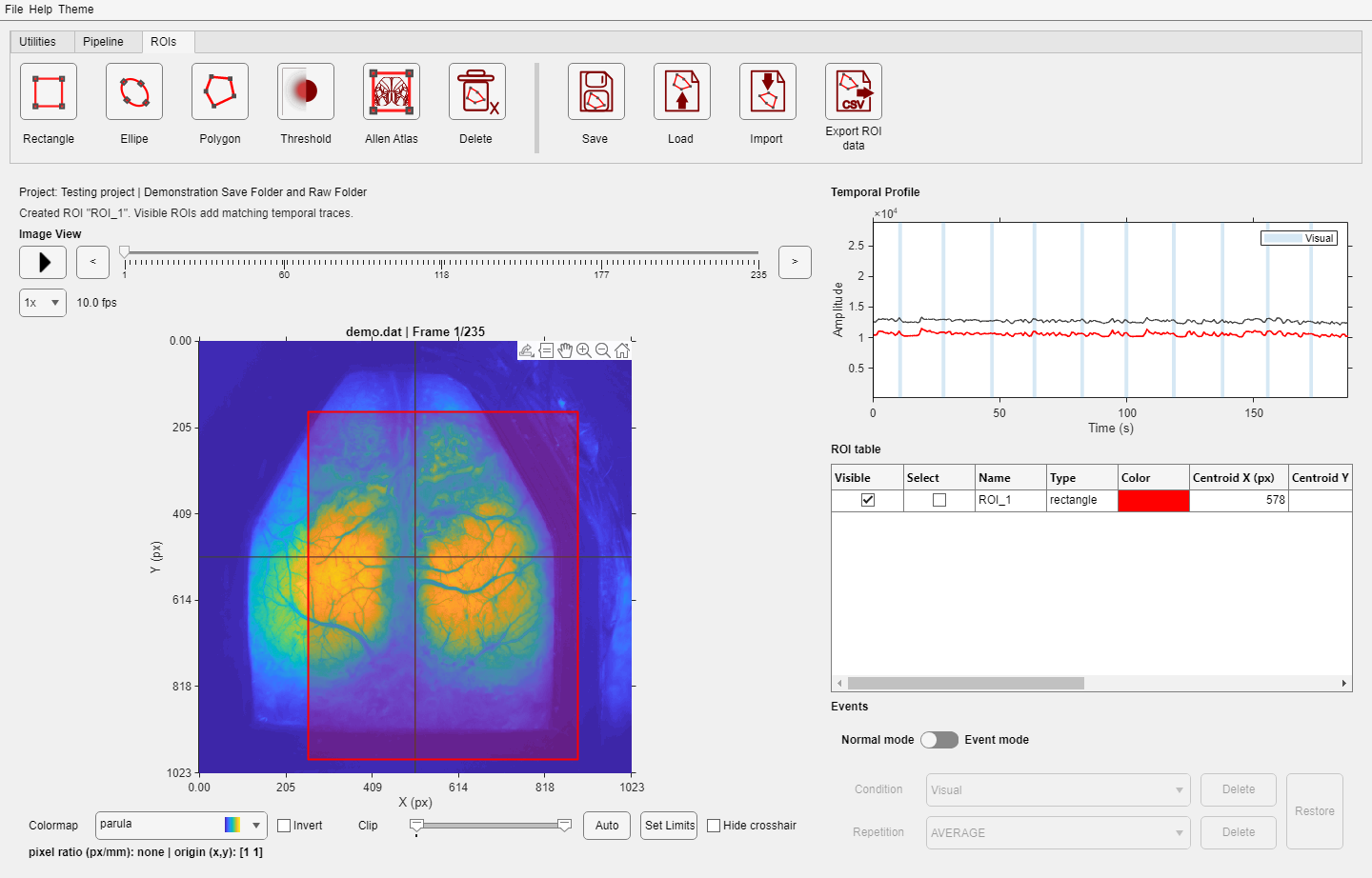This screenshot has width=1372, height=878.
Task: Play the image sequence
Action: coord(43,262)
